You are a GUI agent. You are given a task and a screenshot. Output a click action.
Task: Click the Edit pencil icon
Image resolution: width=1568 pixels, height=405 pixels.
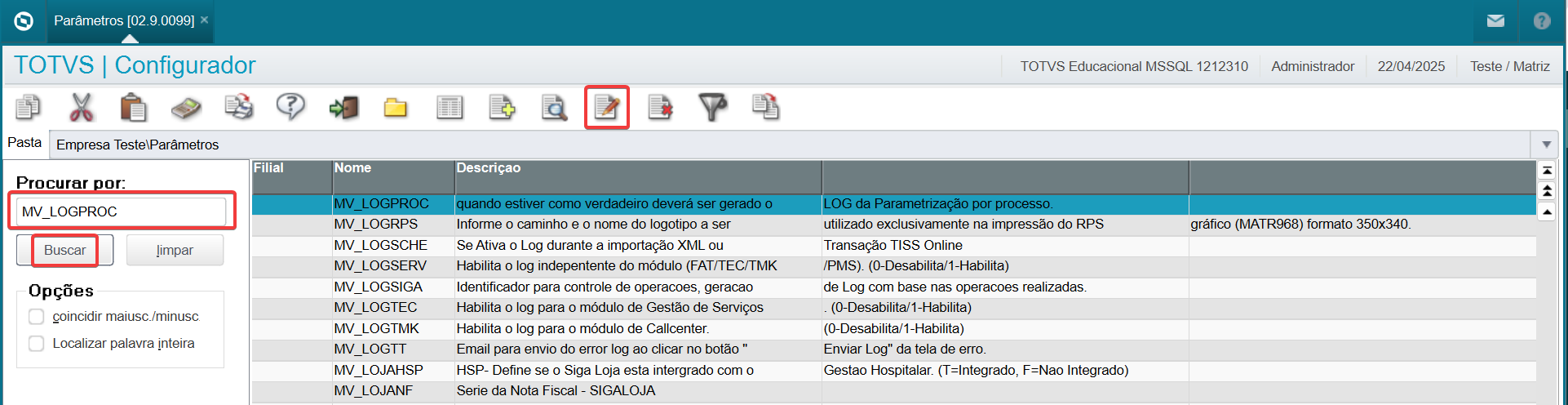(607, 107)
